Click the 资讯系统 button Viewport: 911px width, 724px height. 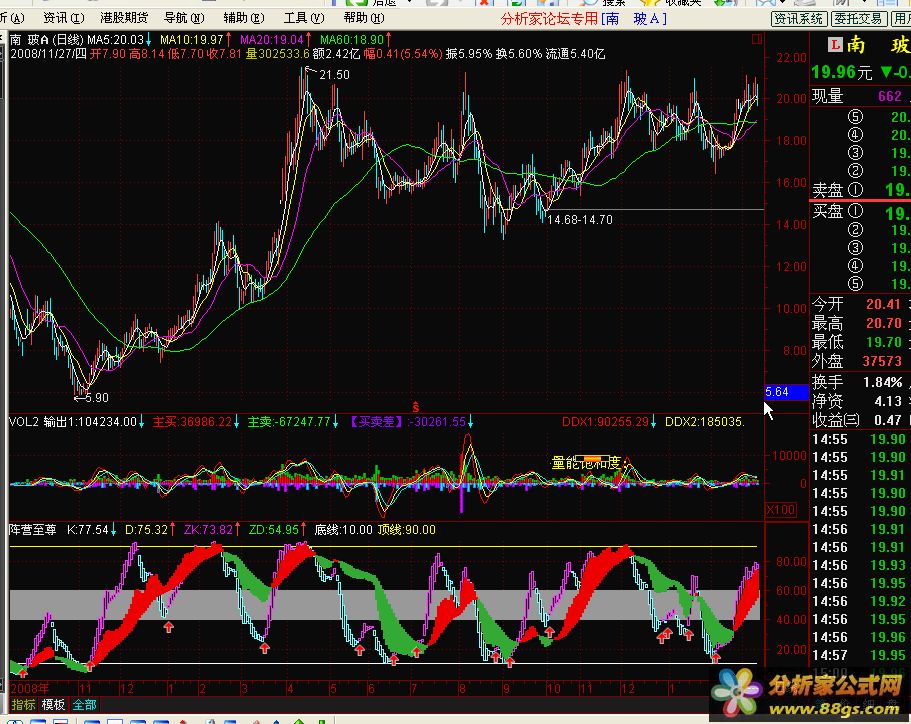[x=799, y=19]
